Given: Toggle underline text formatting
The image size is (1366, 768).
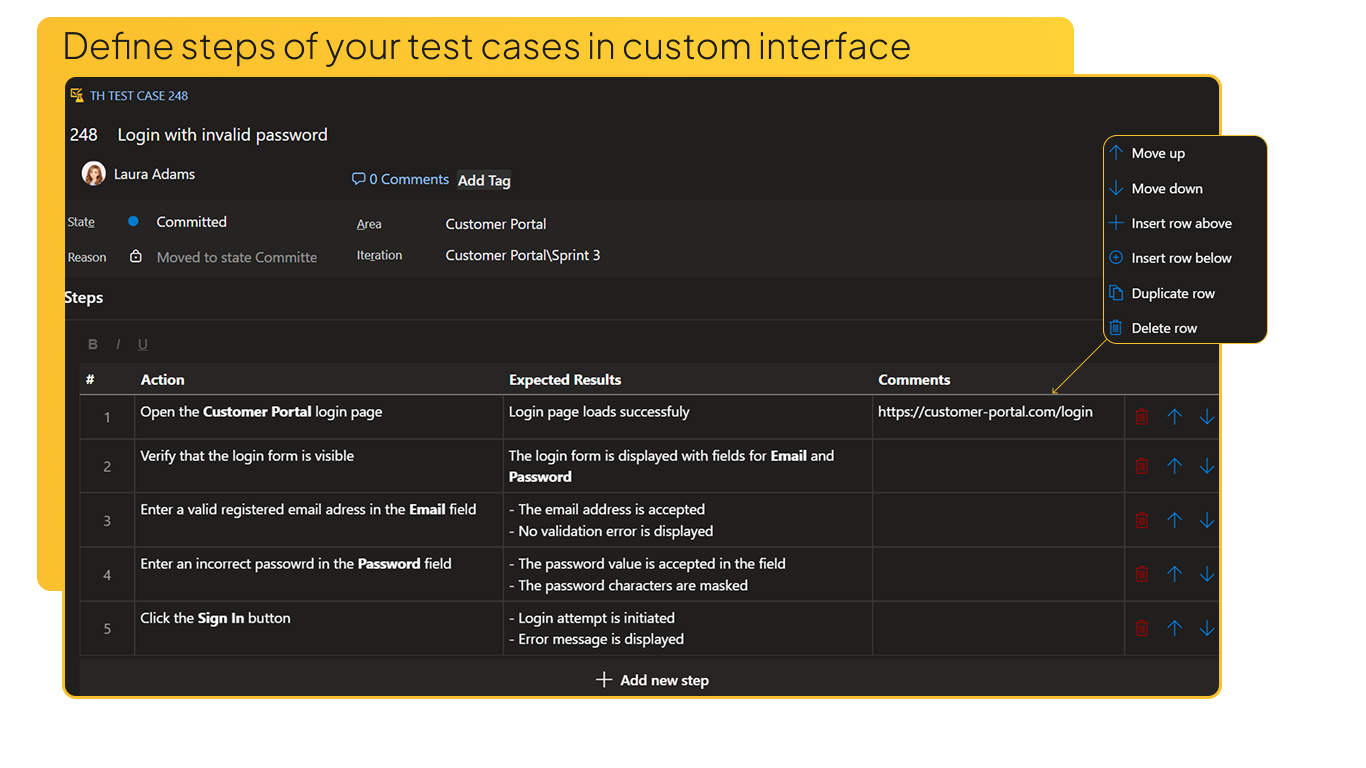Looking at the screenshot, I should (x=142, y=344).
